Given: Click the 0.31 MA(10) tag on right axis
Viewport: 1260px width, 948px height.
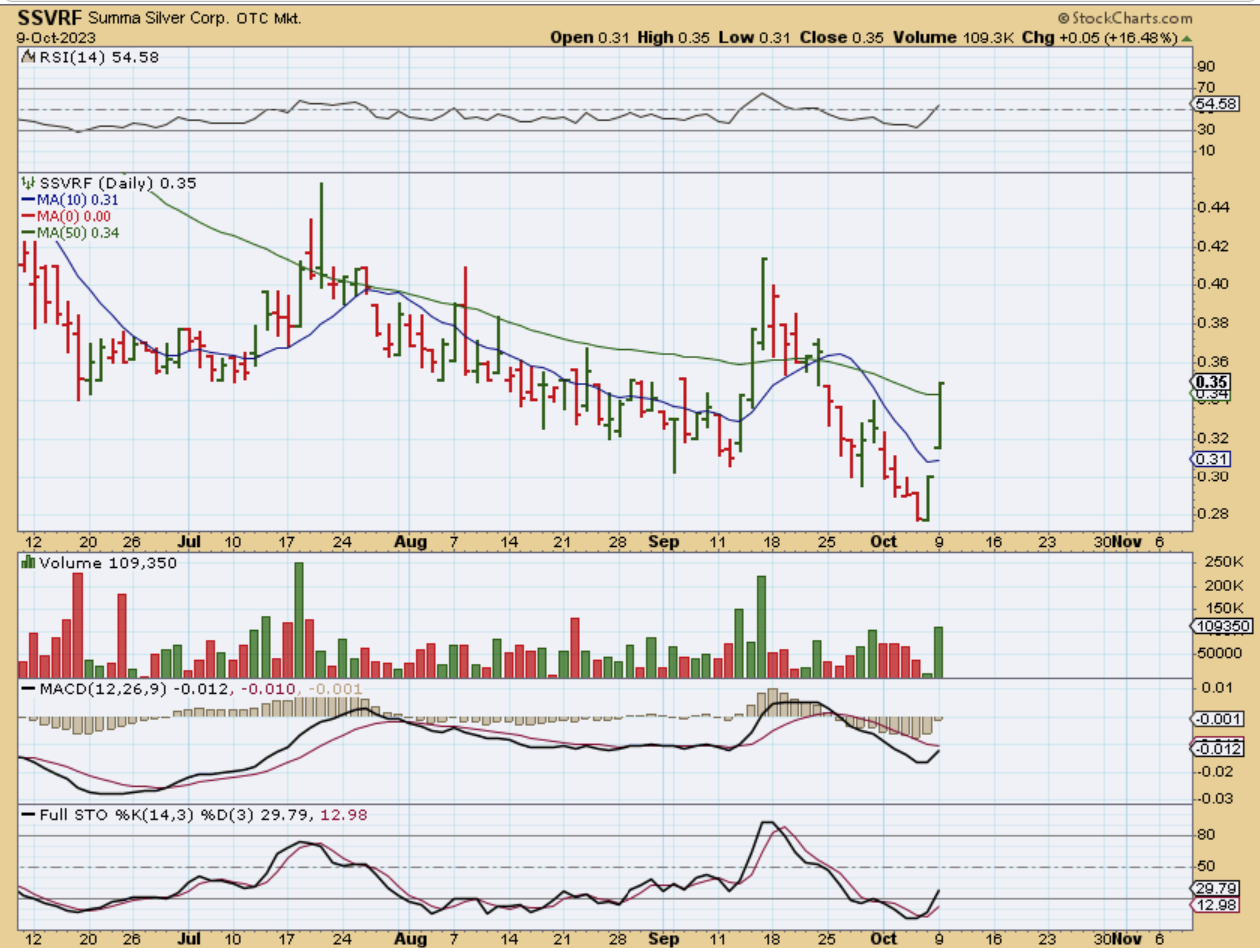Looking at the screenshot, I should pos(1213,459).
